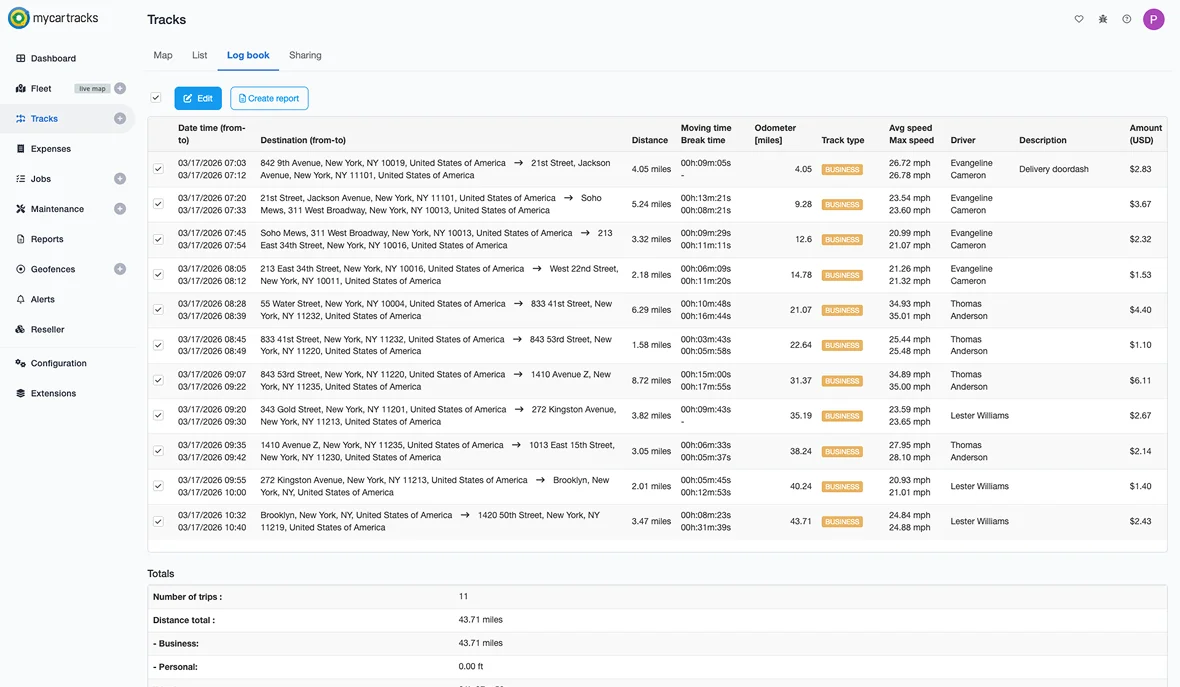Image resolution: width=1180 pixels, height=687 pixels.
Task: Click the Create report button
Action: [x=269, y=97]
